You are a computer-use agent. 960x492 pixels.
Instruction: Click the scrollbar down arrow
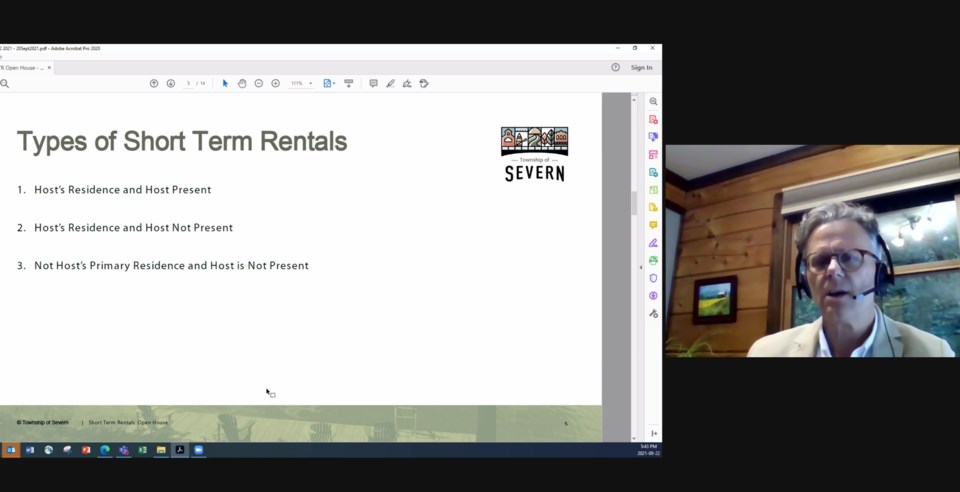(634, 438)
